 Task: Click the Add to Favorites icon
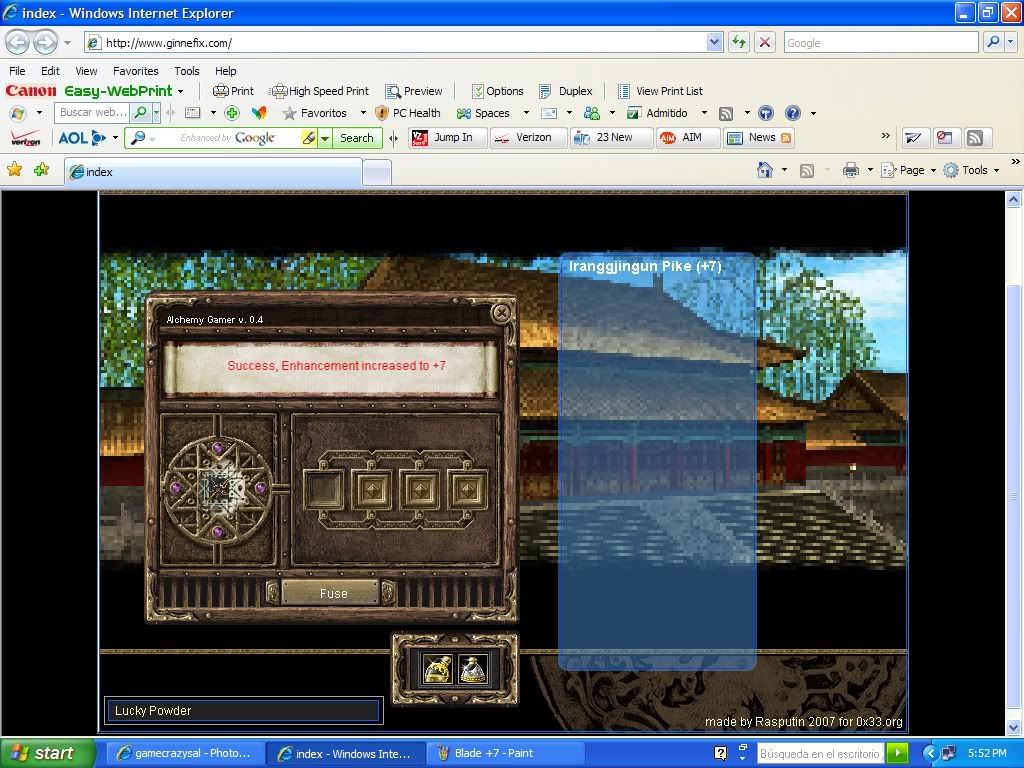(x=41, y=170)
